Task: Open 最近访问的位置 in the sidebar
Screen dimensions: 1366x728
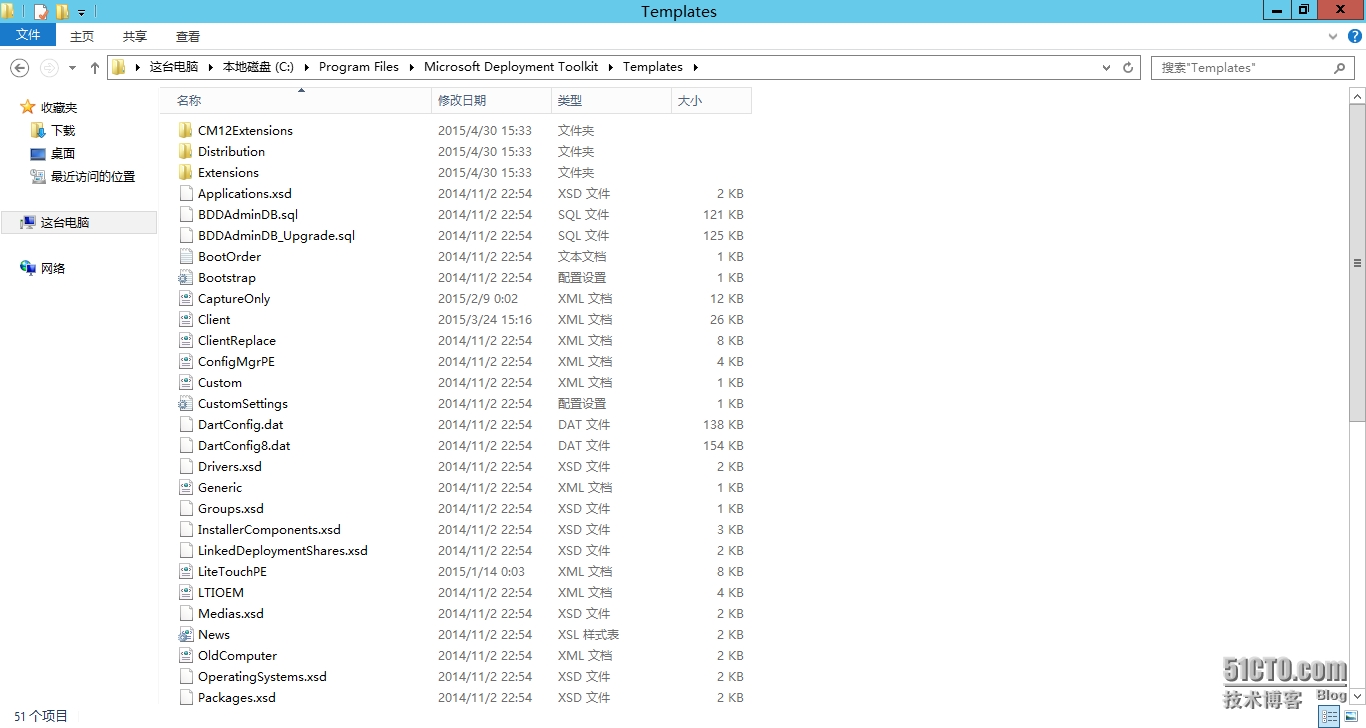Action: tap(93, 176)
